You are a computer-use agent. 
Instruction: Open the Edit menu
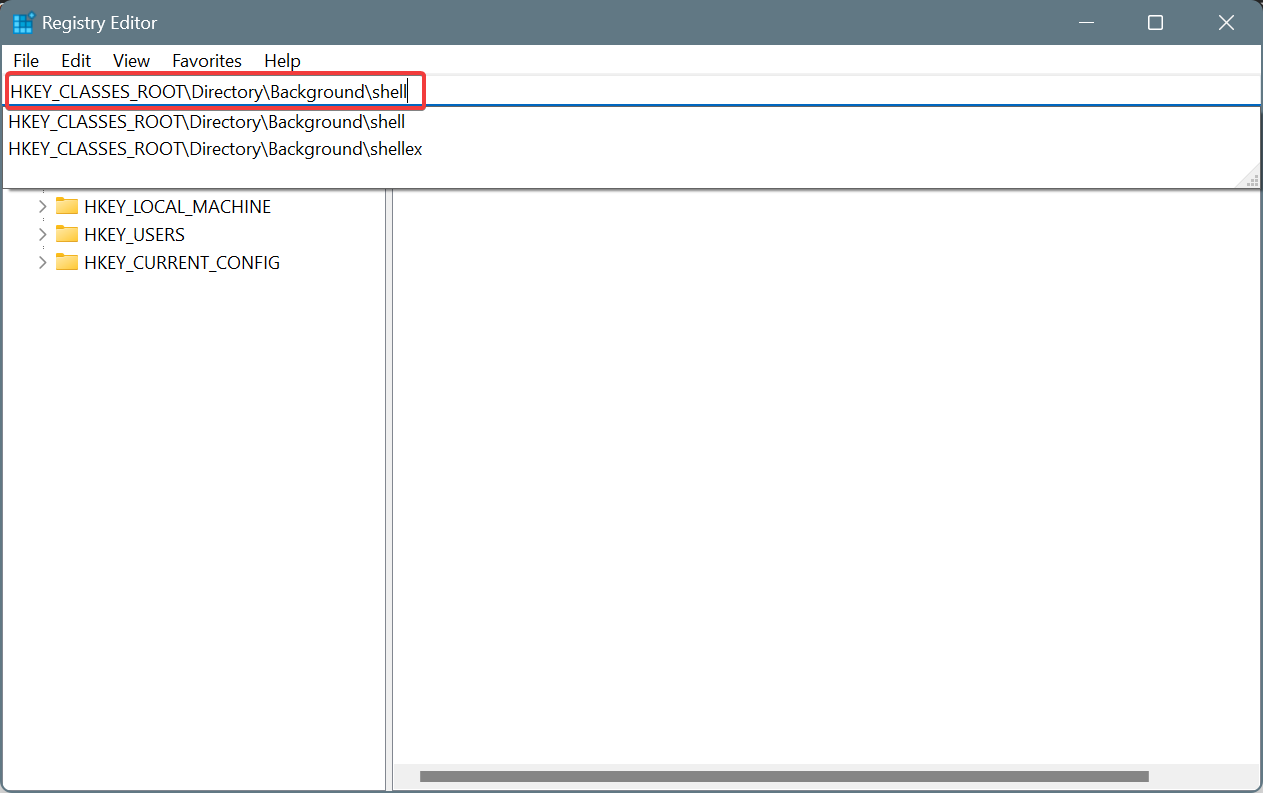coord(76,61)
